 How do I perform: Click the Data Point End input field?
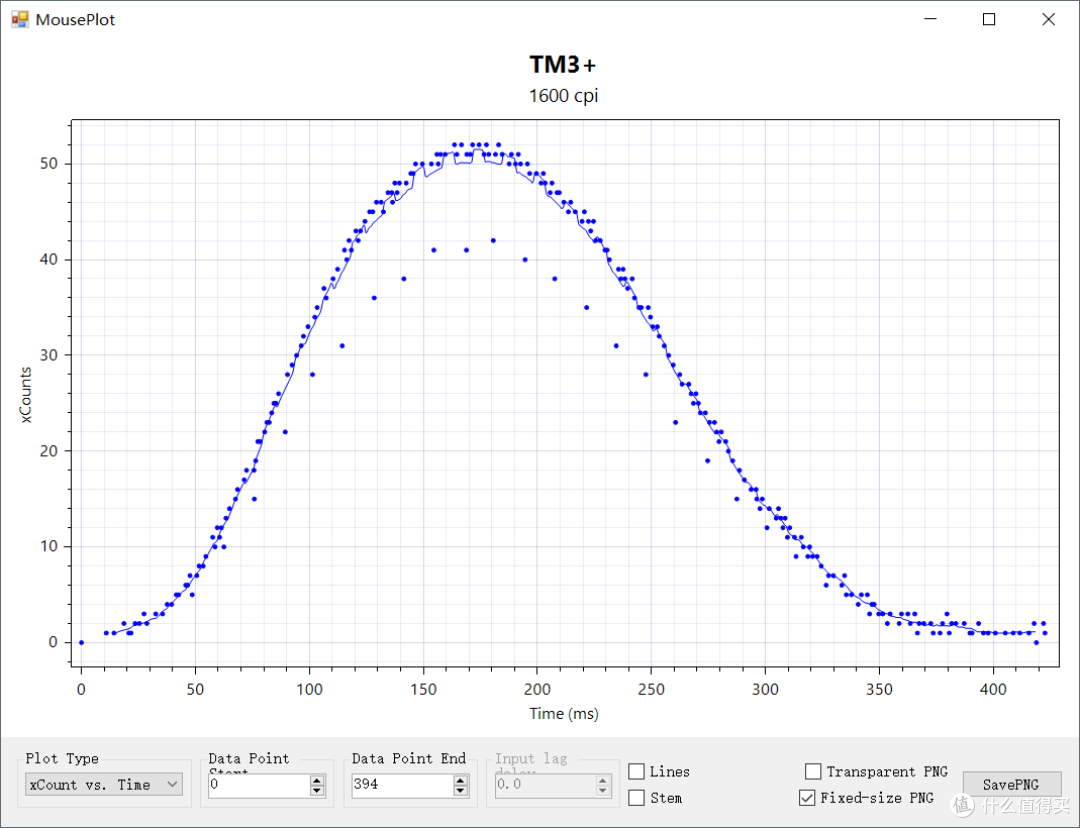(x=402, y=785)
